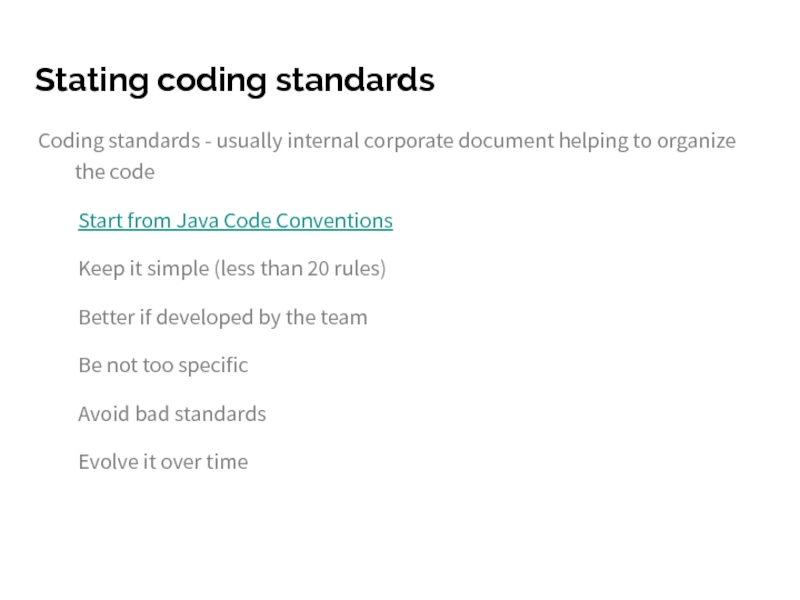
Task: Select the Evolve it over time line
Action: [x=163, y=462]
